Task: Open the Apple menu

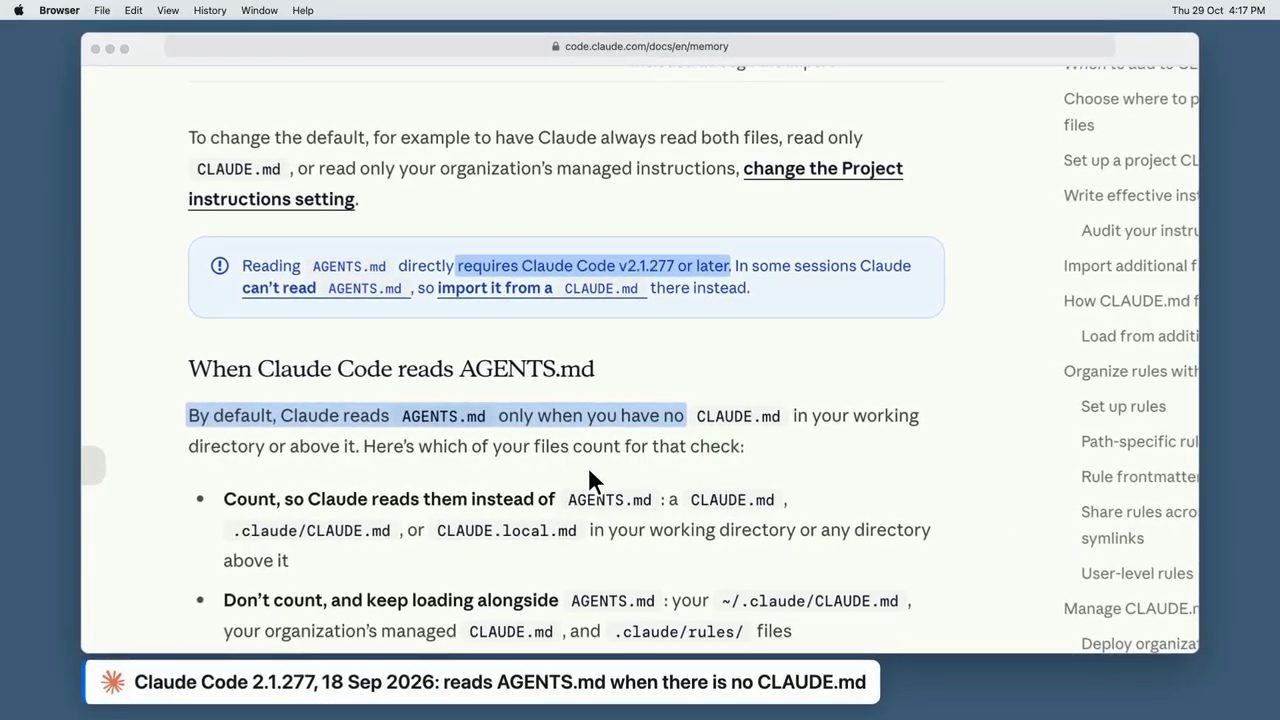Action: coord(18,10)
